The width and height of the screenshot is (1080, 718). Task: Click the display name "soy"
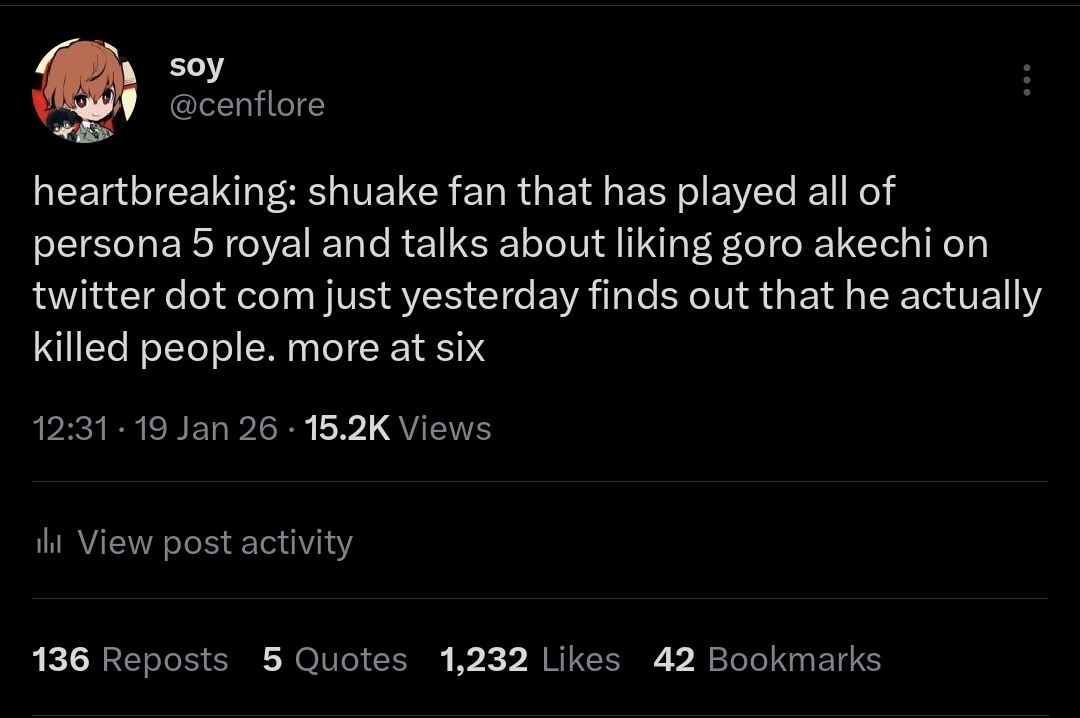click(x=196, y=66)
